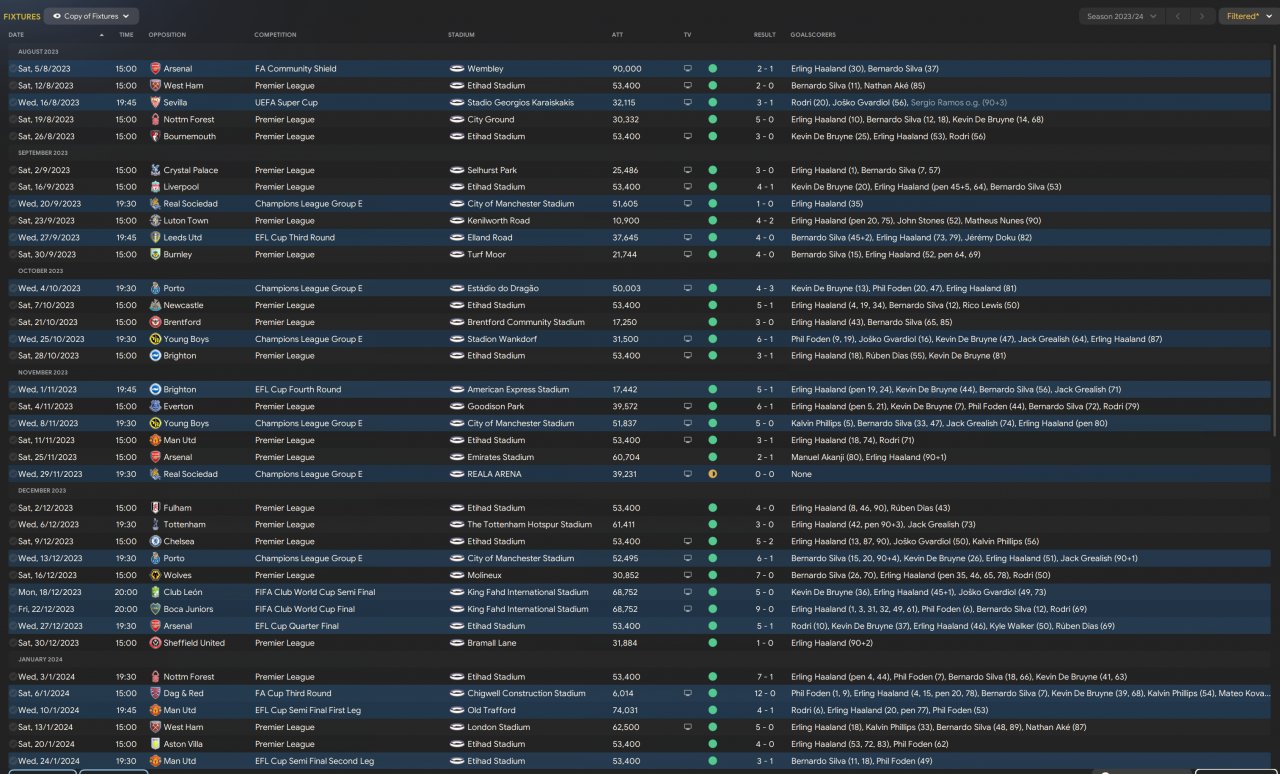The width and height of the screenshot is (1280, 774).
Task: Click the Luton Town club badge
Action: pos(155,221)
